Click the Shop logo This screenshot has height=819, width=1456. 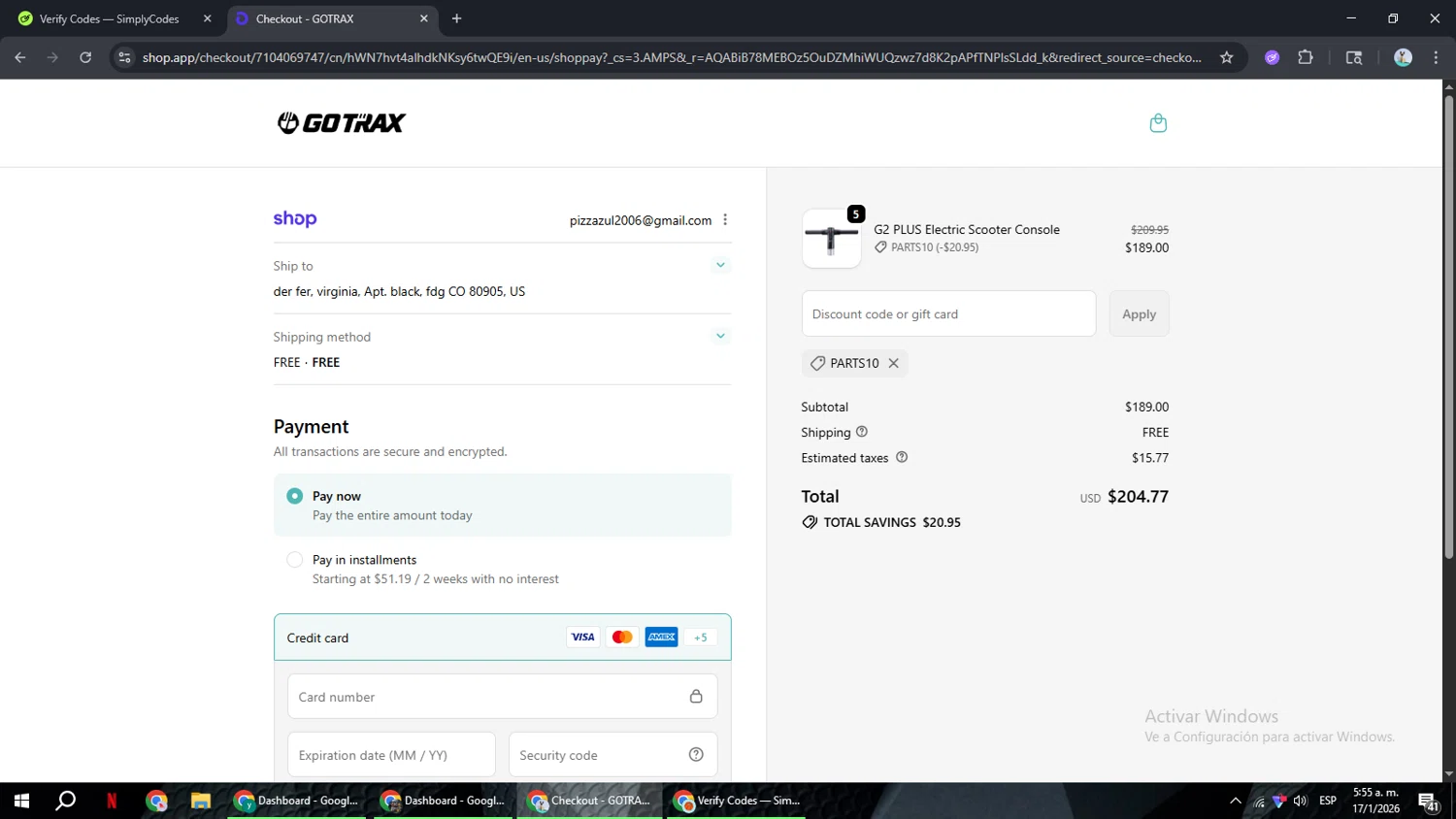[295, 219]
